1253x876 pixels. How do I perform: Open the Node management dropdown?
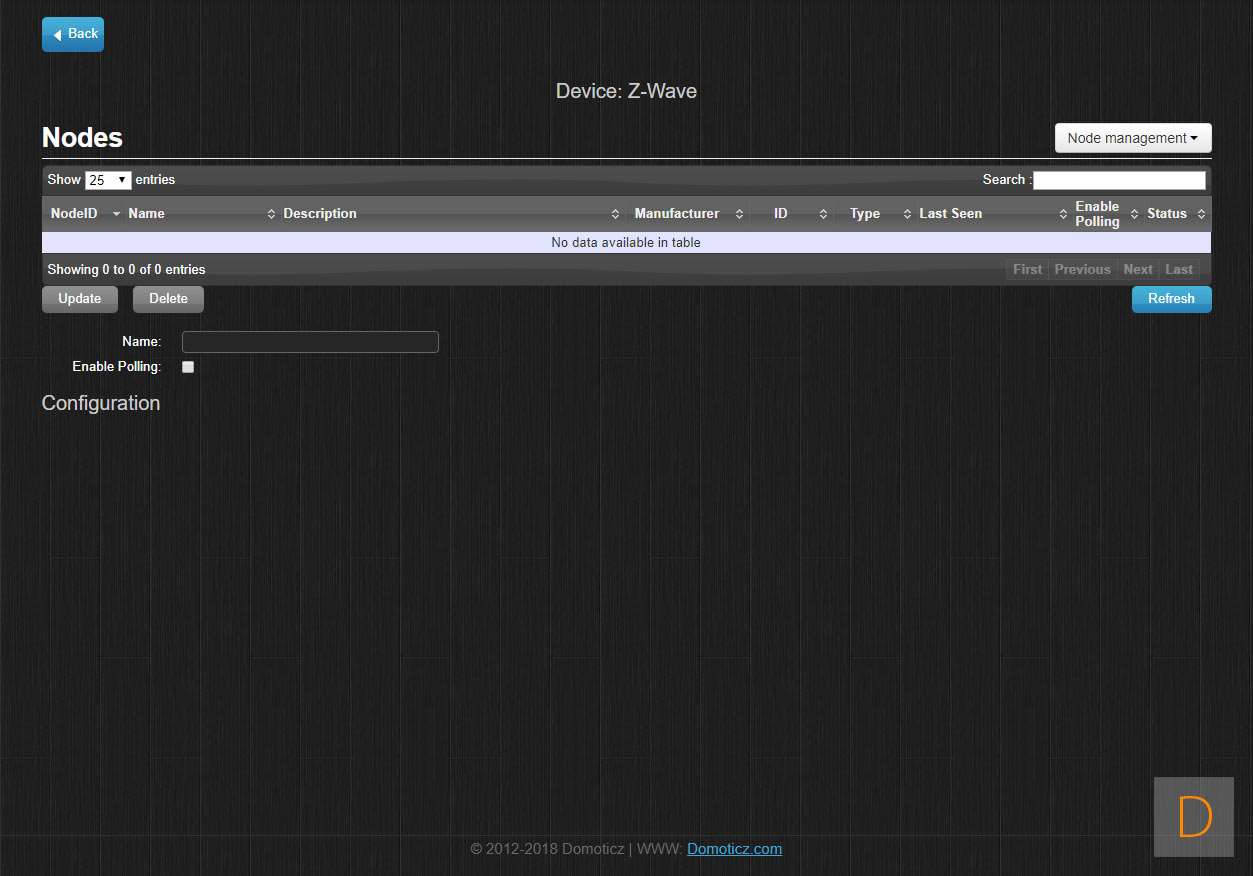point(1132,138)
